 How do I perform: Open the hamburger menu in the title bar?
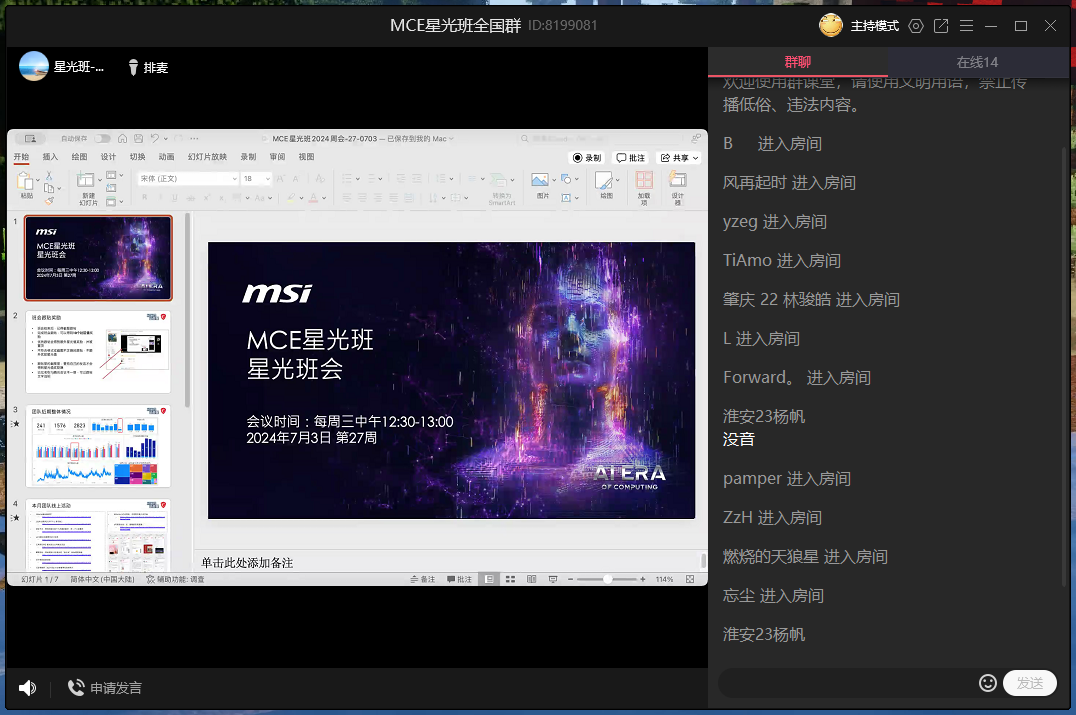tap(966, 26)
